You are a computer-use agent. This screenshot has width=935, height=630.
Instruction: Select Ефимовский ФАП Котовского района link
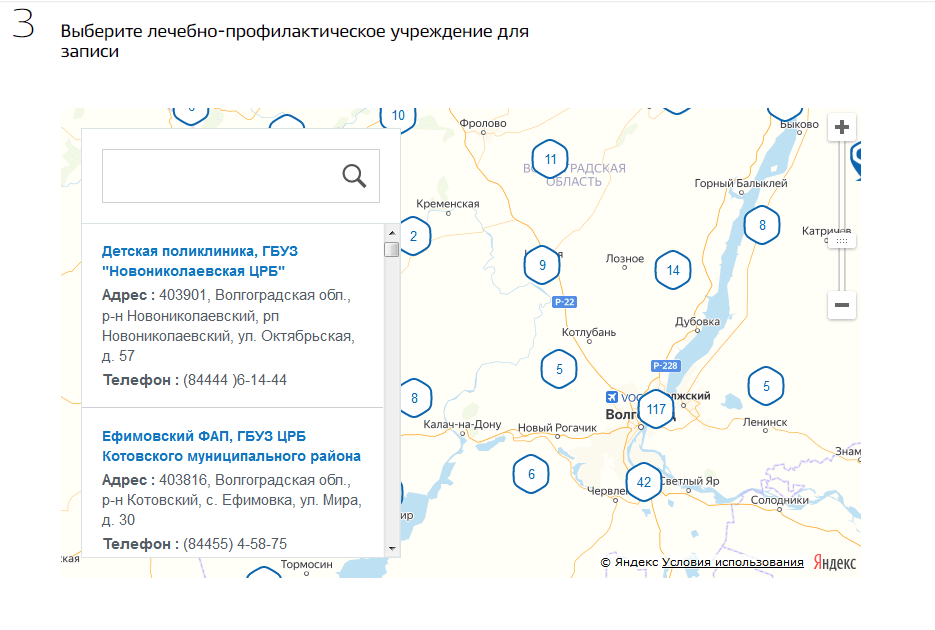coord(231,446)
